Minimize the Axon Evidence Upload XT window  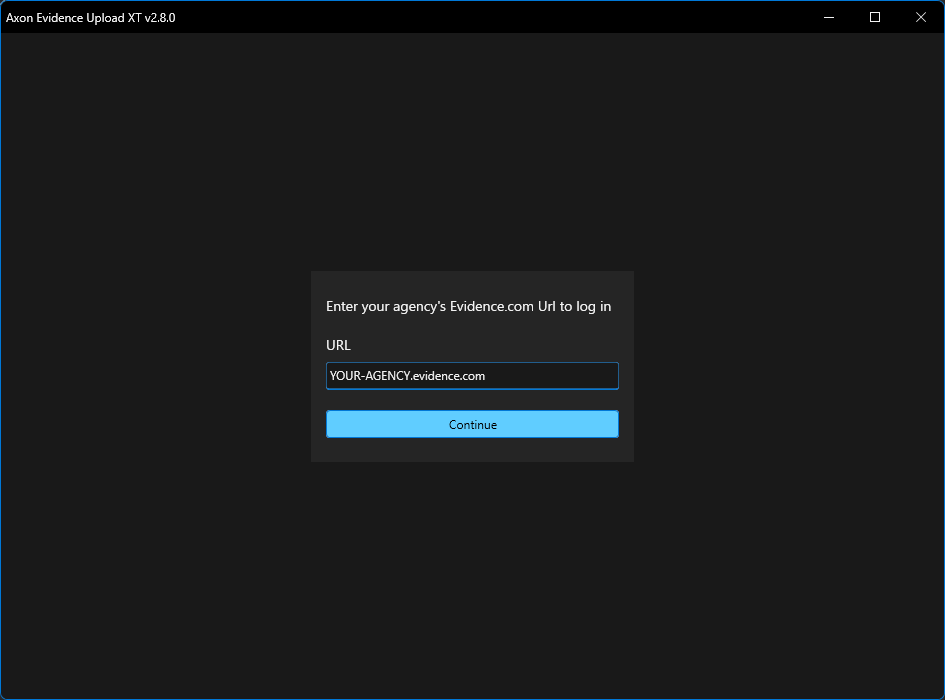[828, 17]
